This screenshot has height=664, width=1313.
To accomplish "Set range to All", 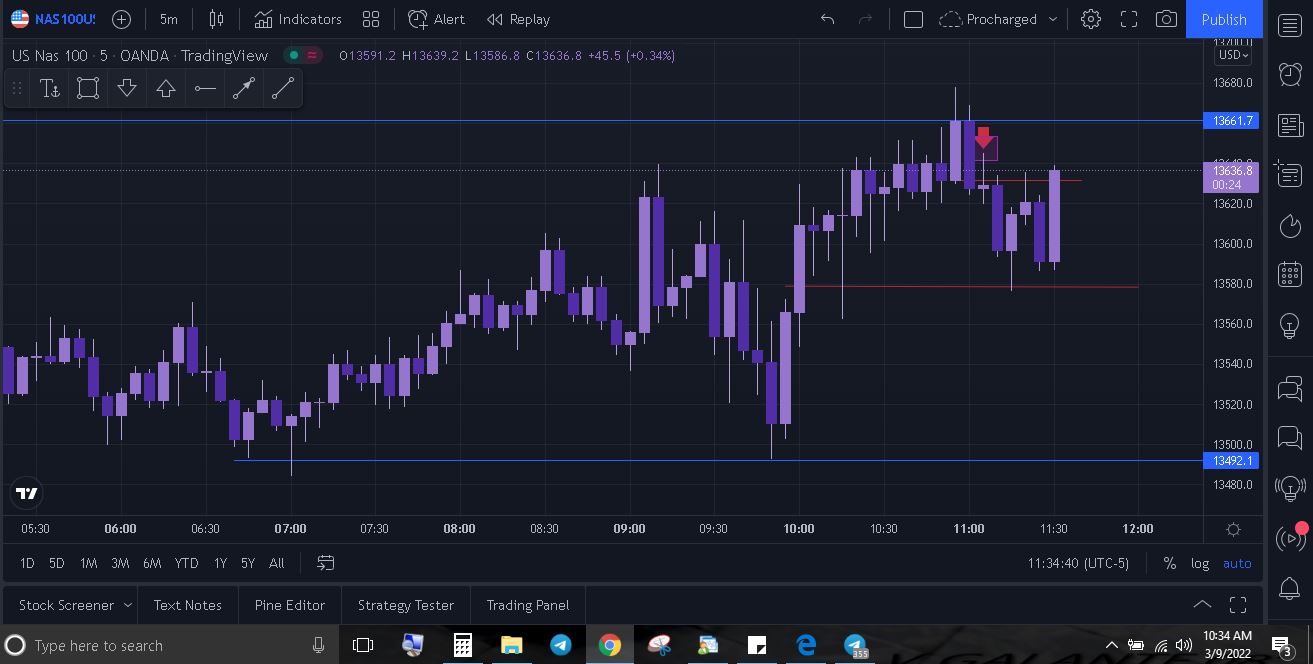I will 277,563.
